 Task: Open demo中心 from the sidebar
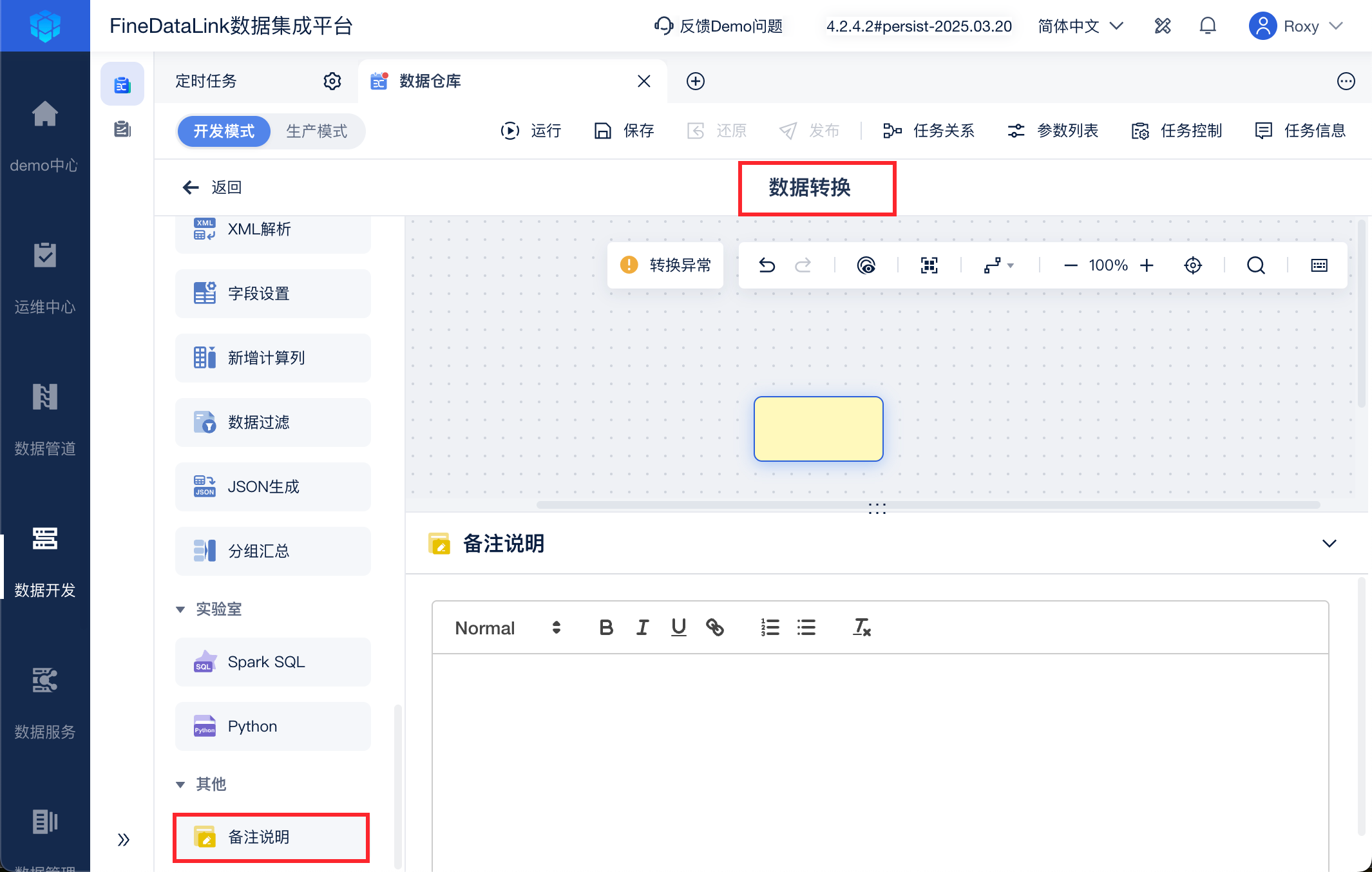[x=44, y=137]
